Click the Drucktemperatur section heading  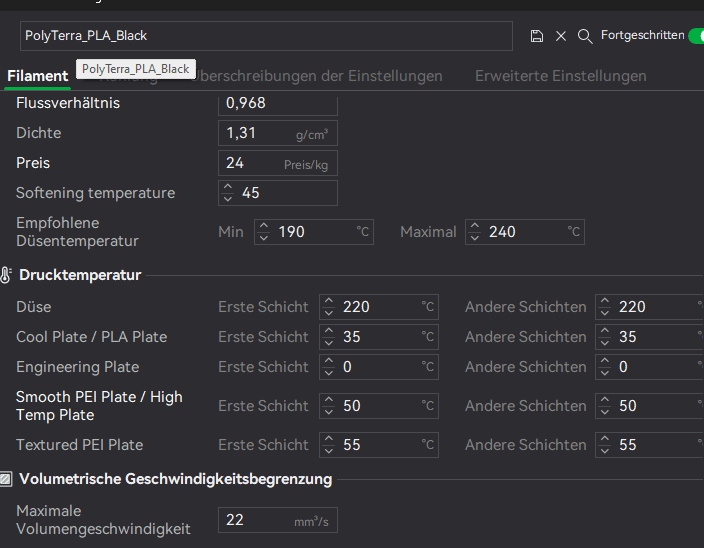pos(80,275)
